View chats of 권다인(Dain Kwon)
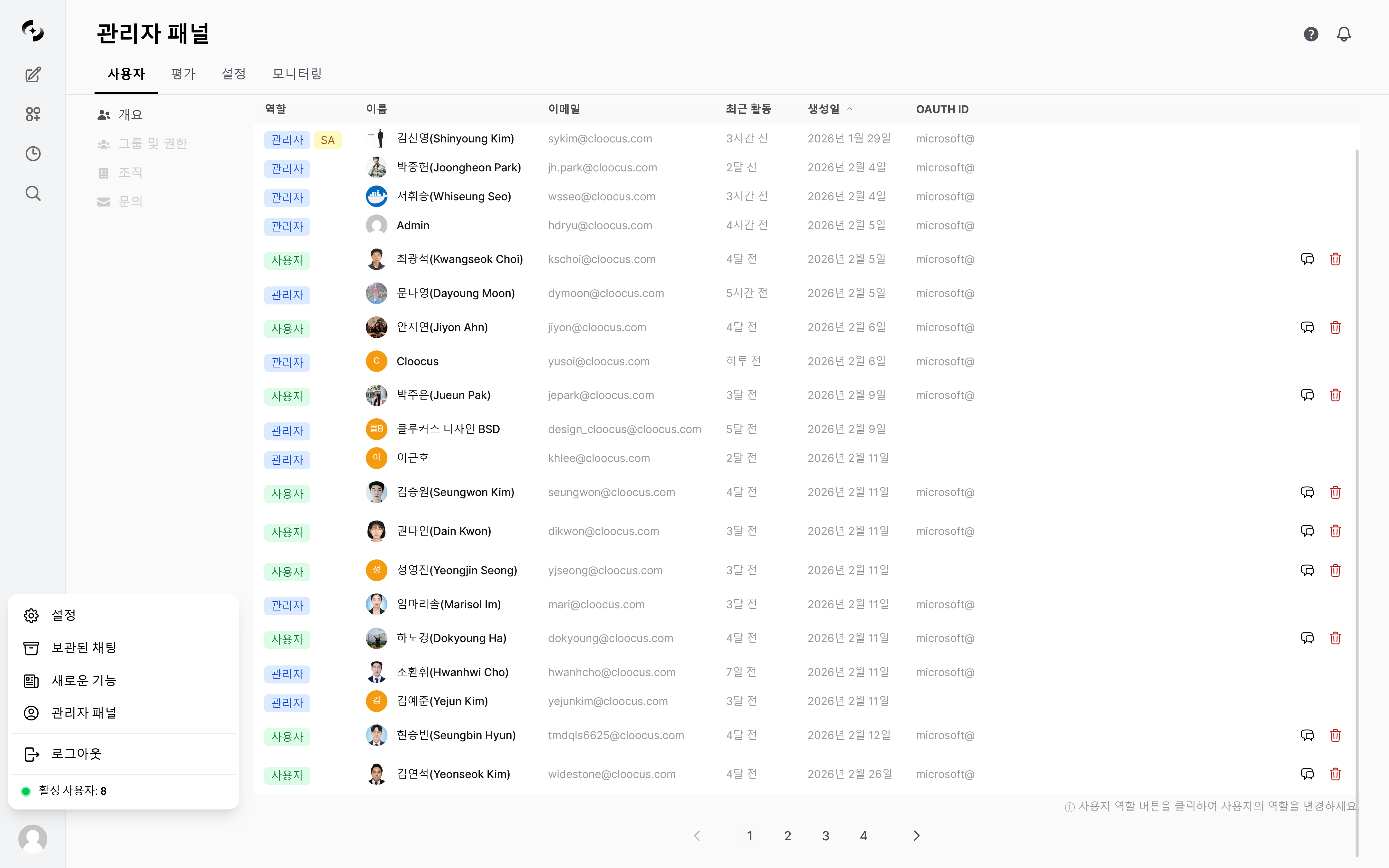1389x868 pixels. [1308, 531]
